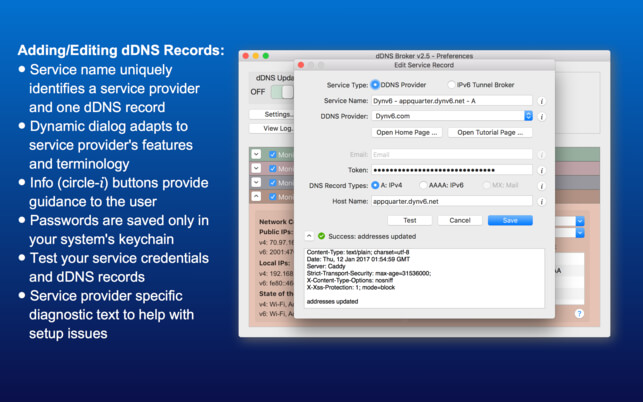Toggle the dDNS Updates OFF switch
This screenshot has width=643, height=402.
(282, 92)
